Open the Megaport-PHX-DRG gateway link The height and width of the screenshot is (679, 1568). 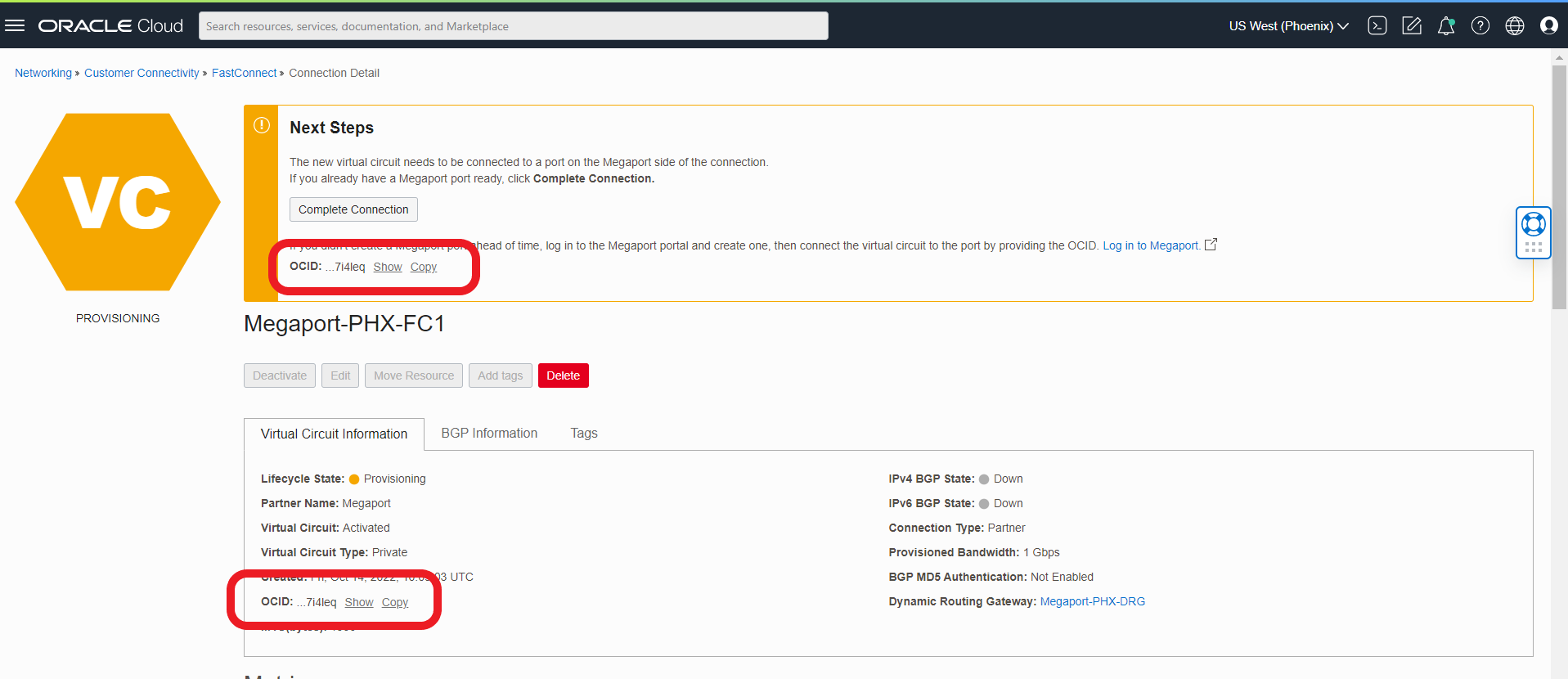point(1092,601)
